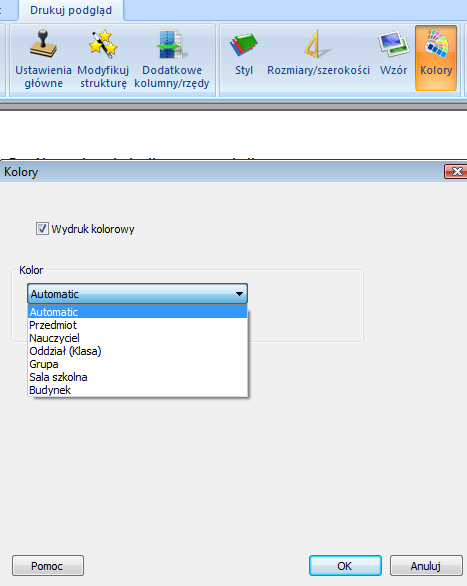Viewport: 467px width, 586px height.
Task: Toggle Wydruk kolorowy checkbox
Action: coord(42,228)
